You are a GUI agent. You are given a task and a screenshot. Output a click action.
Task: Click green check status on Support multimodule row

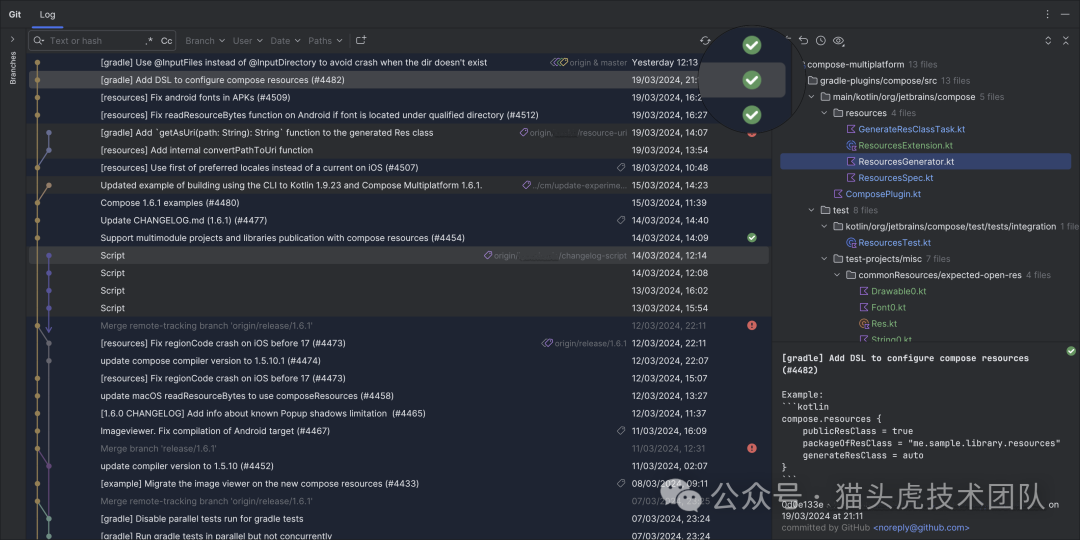click(751, 238)
